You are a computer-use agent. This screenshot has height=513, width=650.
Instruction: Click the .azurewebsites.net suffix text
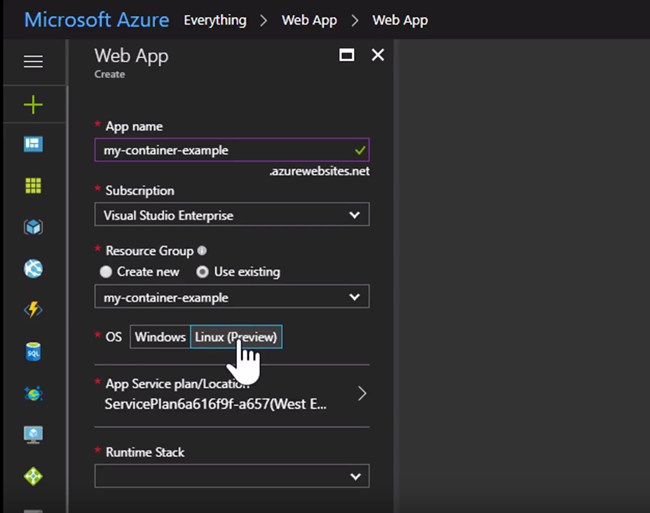319,171
